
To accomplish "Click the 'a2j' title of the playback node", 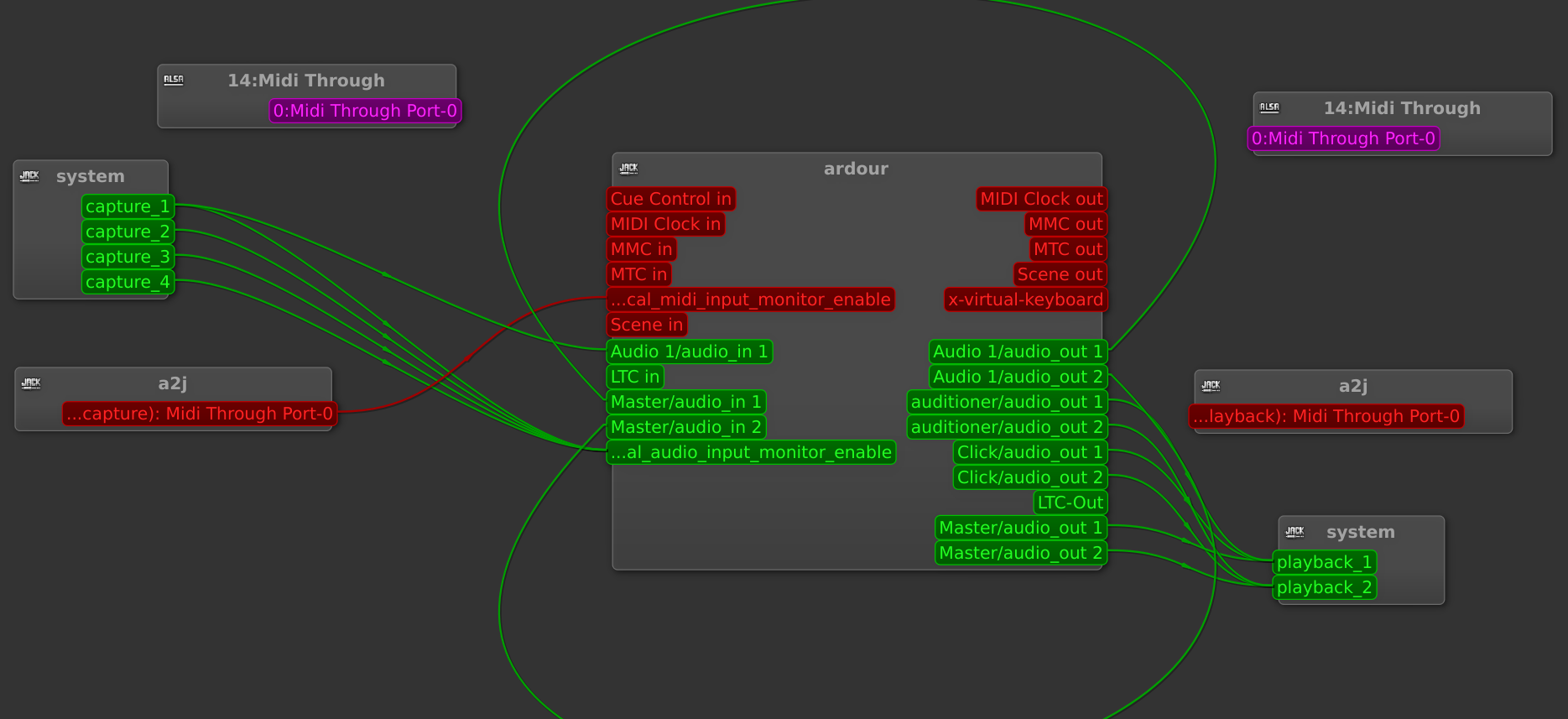I will (1353, 386).
